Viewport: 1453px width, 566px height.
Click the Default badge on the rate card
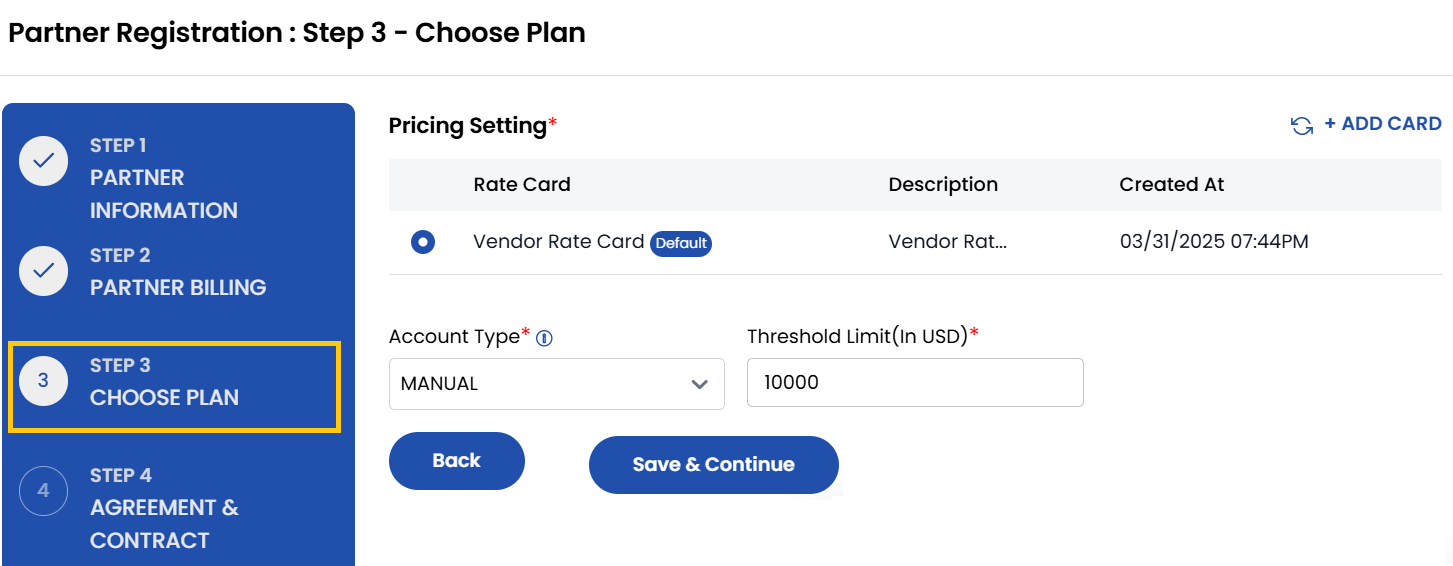point(681,243)
